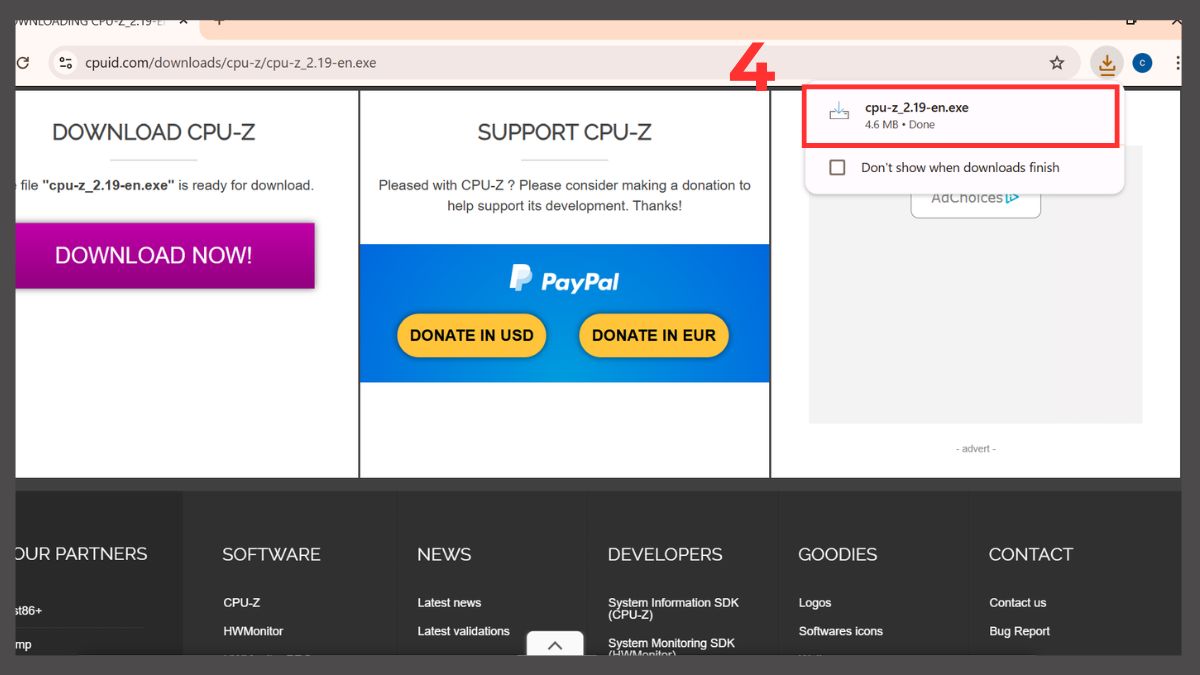Click the DOWNLOAD CPU-Z heading

point(154,132)
